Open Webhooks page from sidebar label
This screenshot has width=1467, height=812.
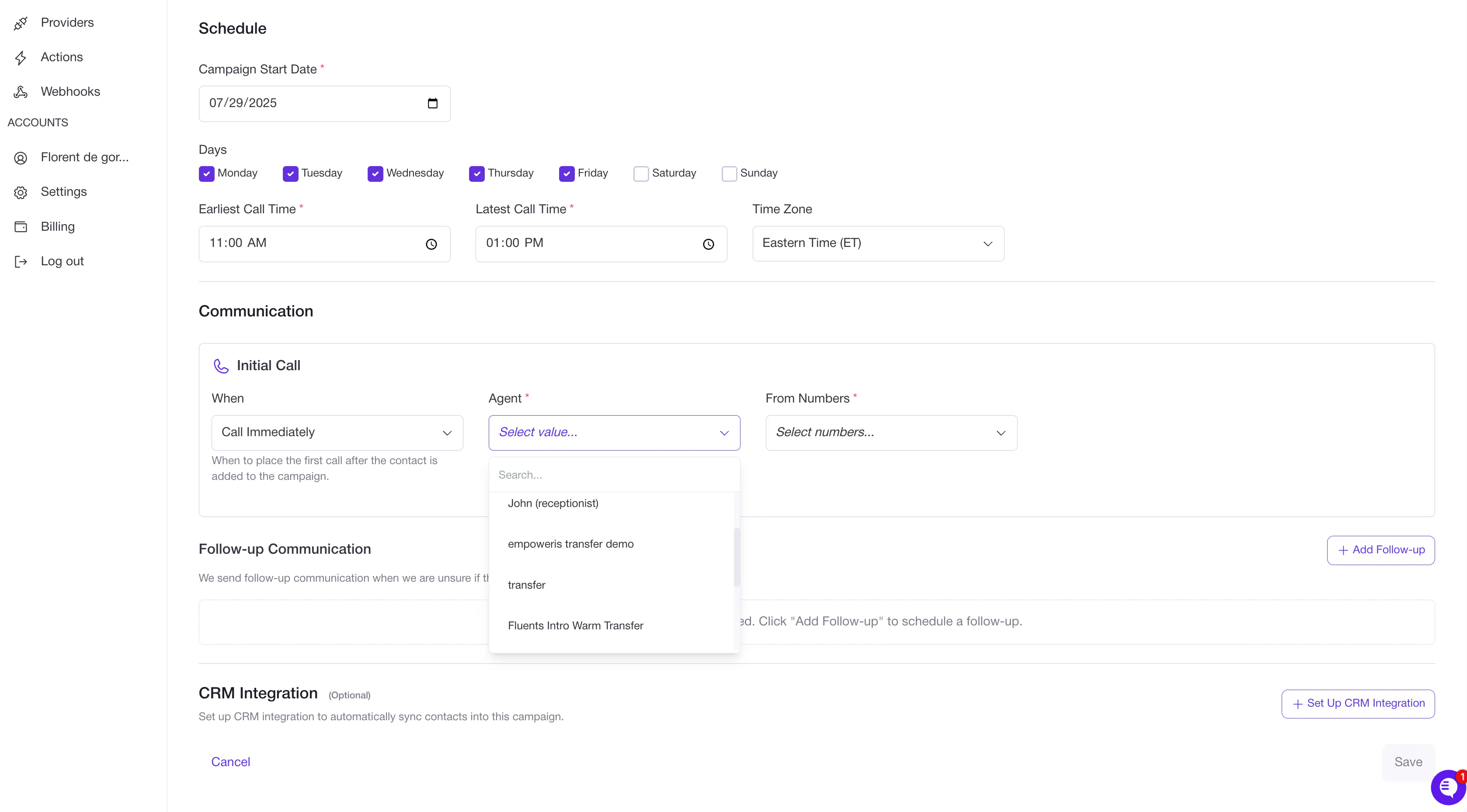pyautogui.click(x=71, y=92)
